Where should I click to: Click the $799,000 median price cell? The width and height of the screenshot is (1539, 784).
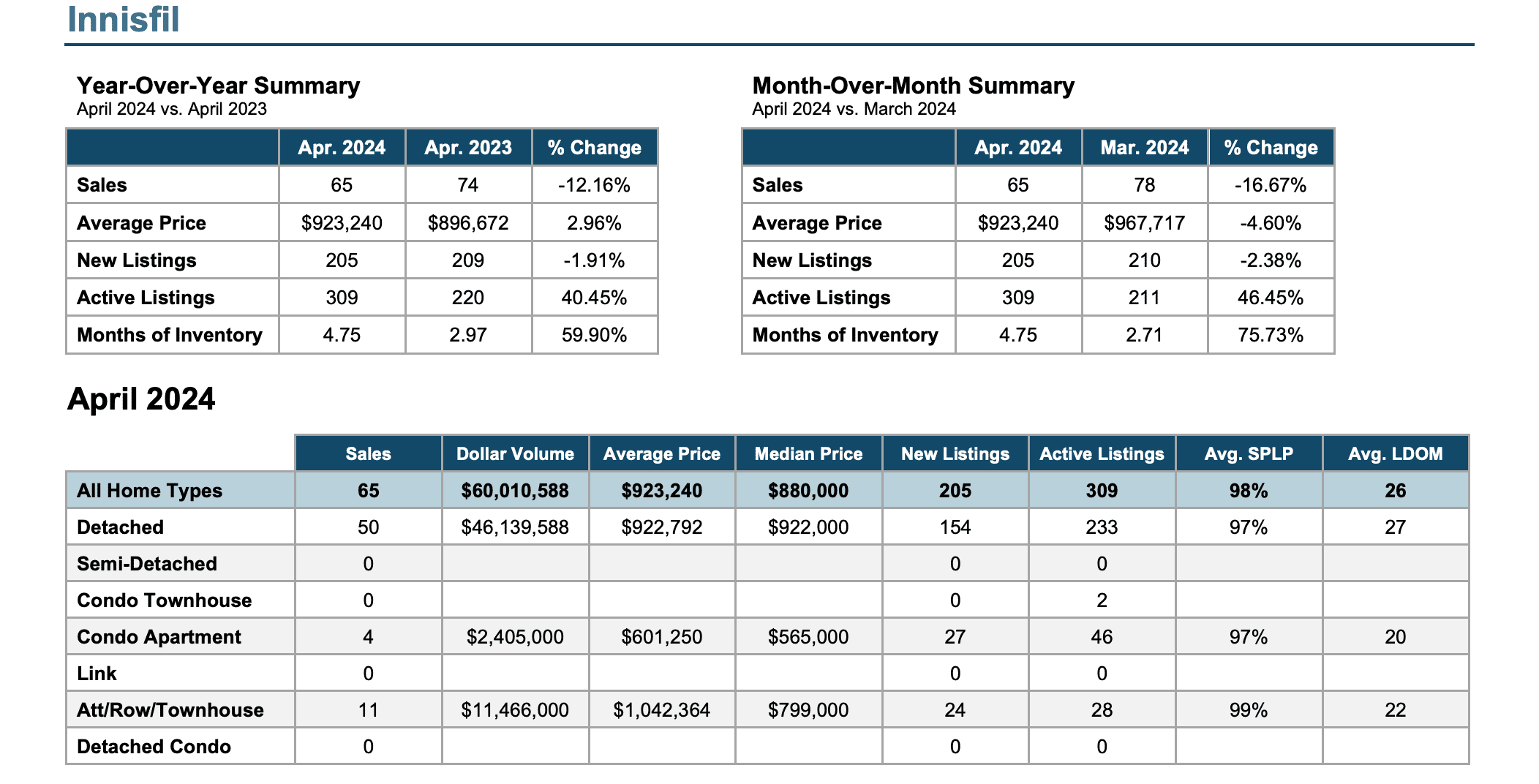tap(808, 710)
